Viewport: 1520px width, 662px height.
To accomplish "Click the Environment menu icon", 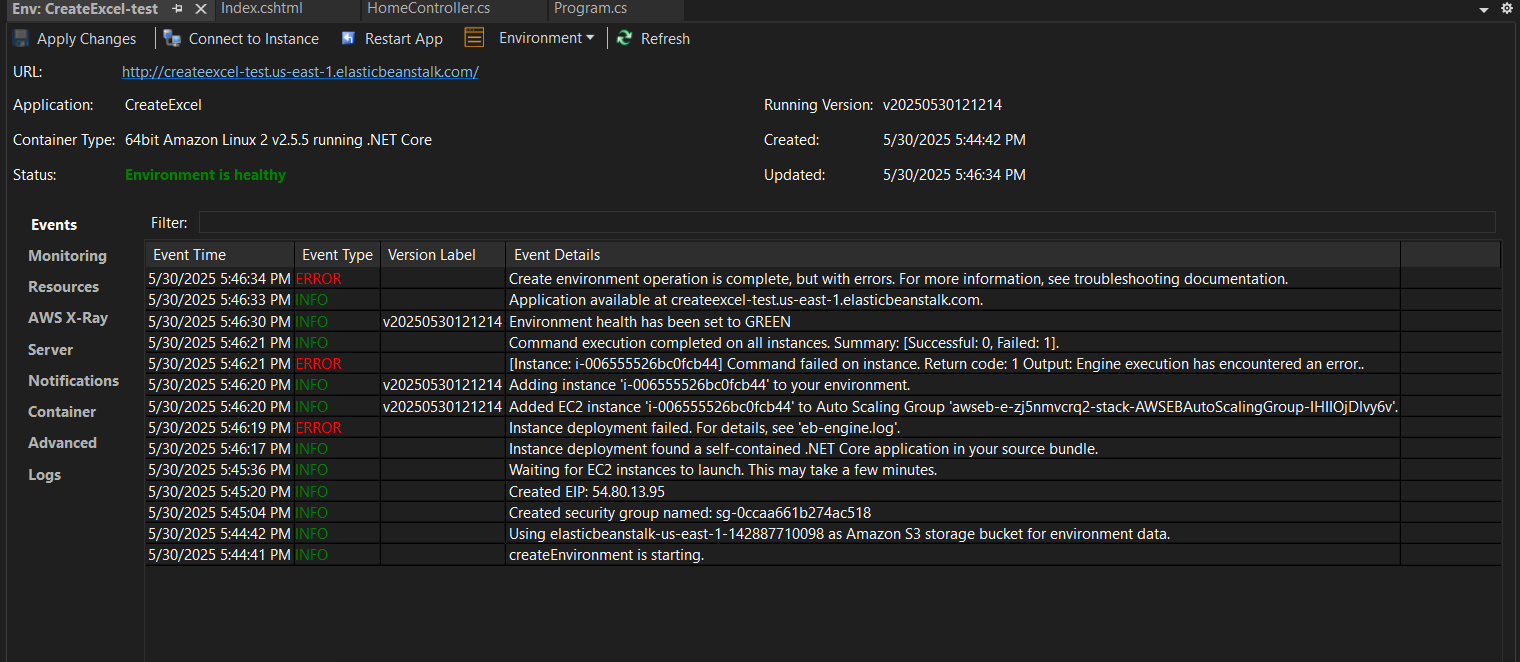I will pyautogui.click(x=475, y=38).
